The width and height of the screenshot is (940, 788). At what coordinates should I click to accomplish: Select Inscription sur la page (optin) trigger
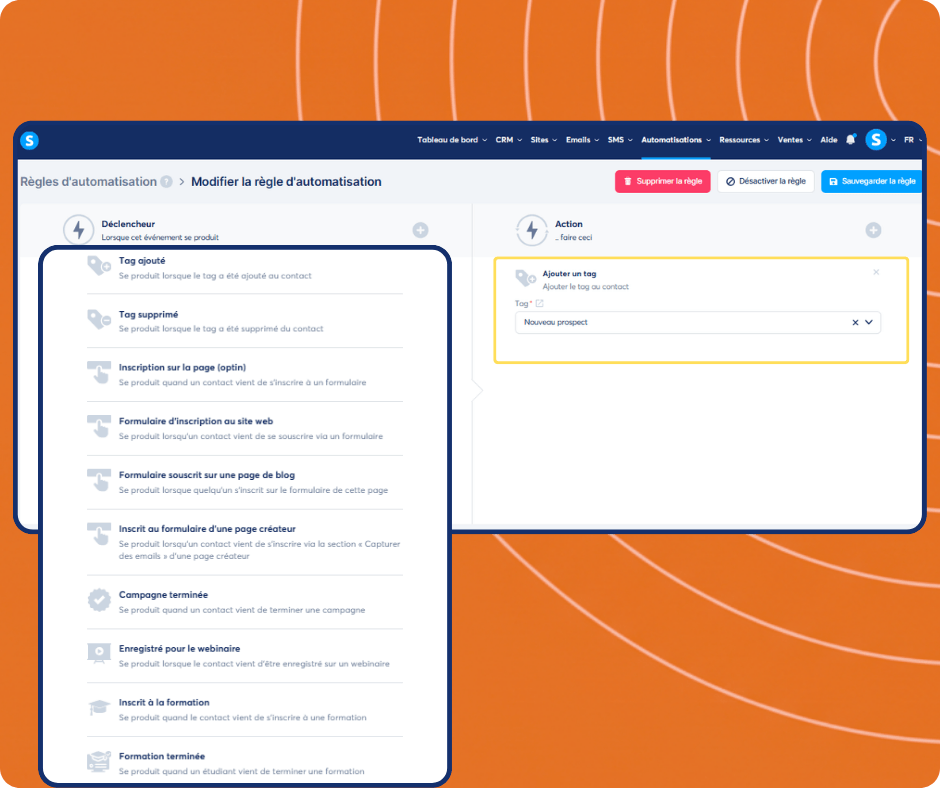(245, 374)
